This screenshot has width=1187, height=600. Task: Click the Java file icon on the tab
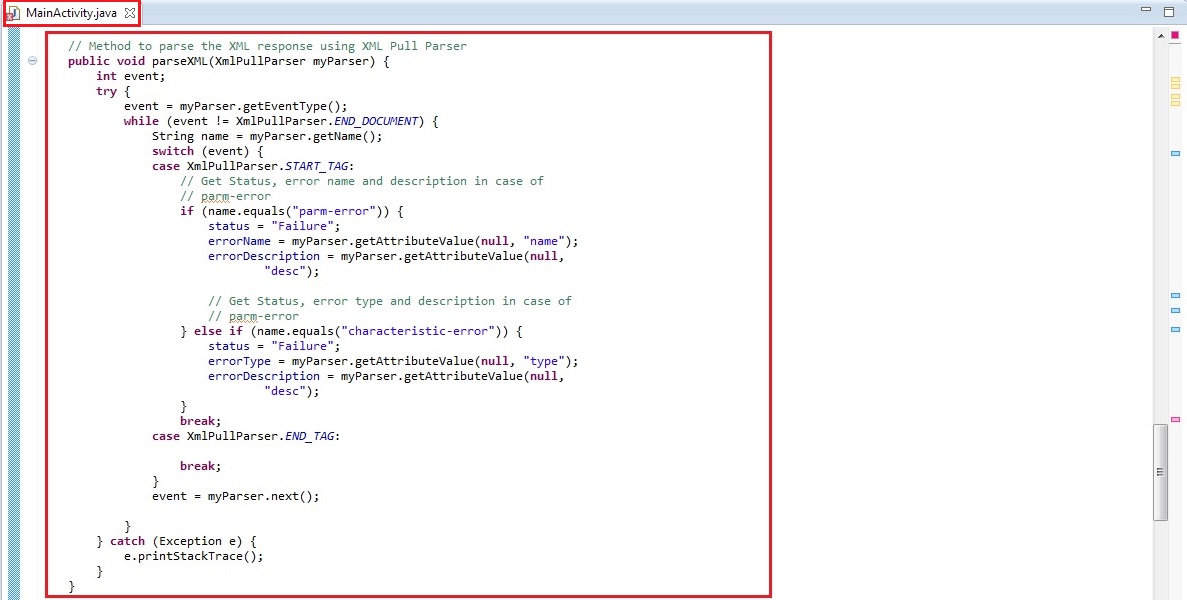(14, 13)
